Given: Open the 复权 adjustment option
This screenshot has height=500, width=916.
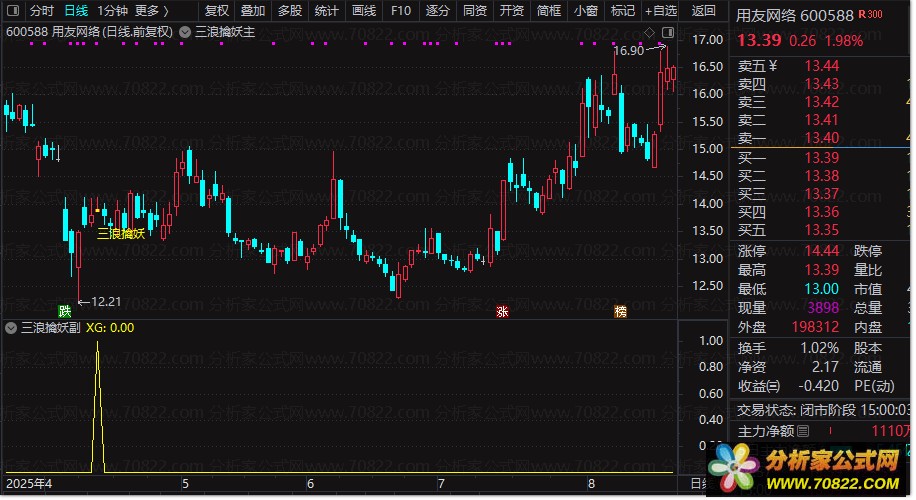Looking at the screenshot, I should point(217,11).
